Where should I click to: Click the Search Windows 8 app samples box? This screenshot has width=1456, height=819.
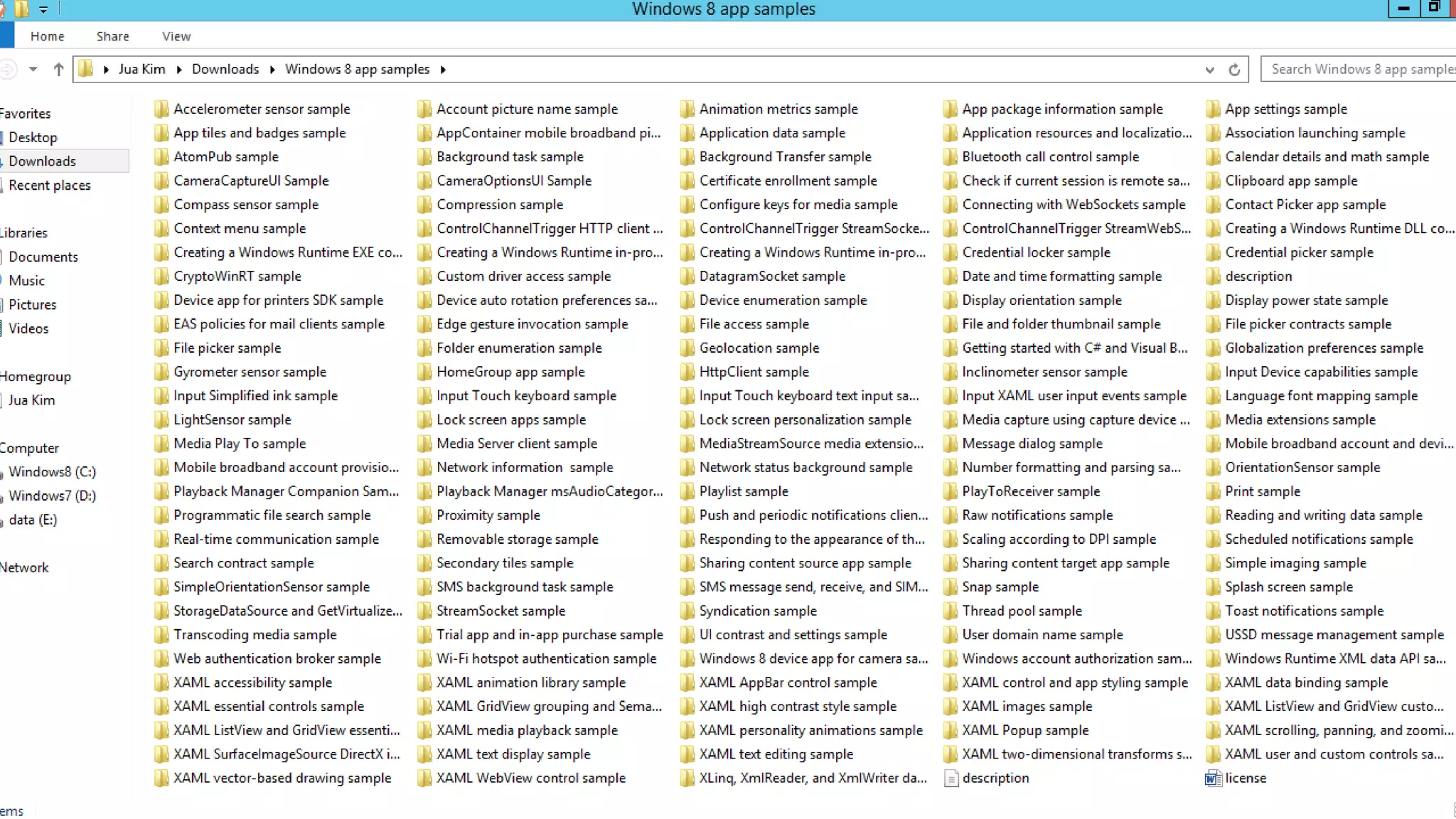click(x=1359, y=69)
